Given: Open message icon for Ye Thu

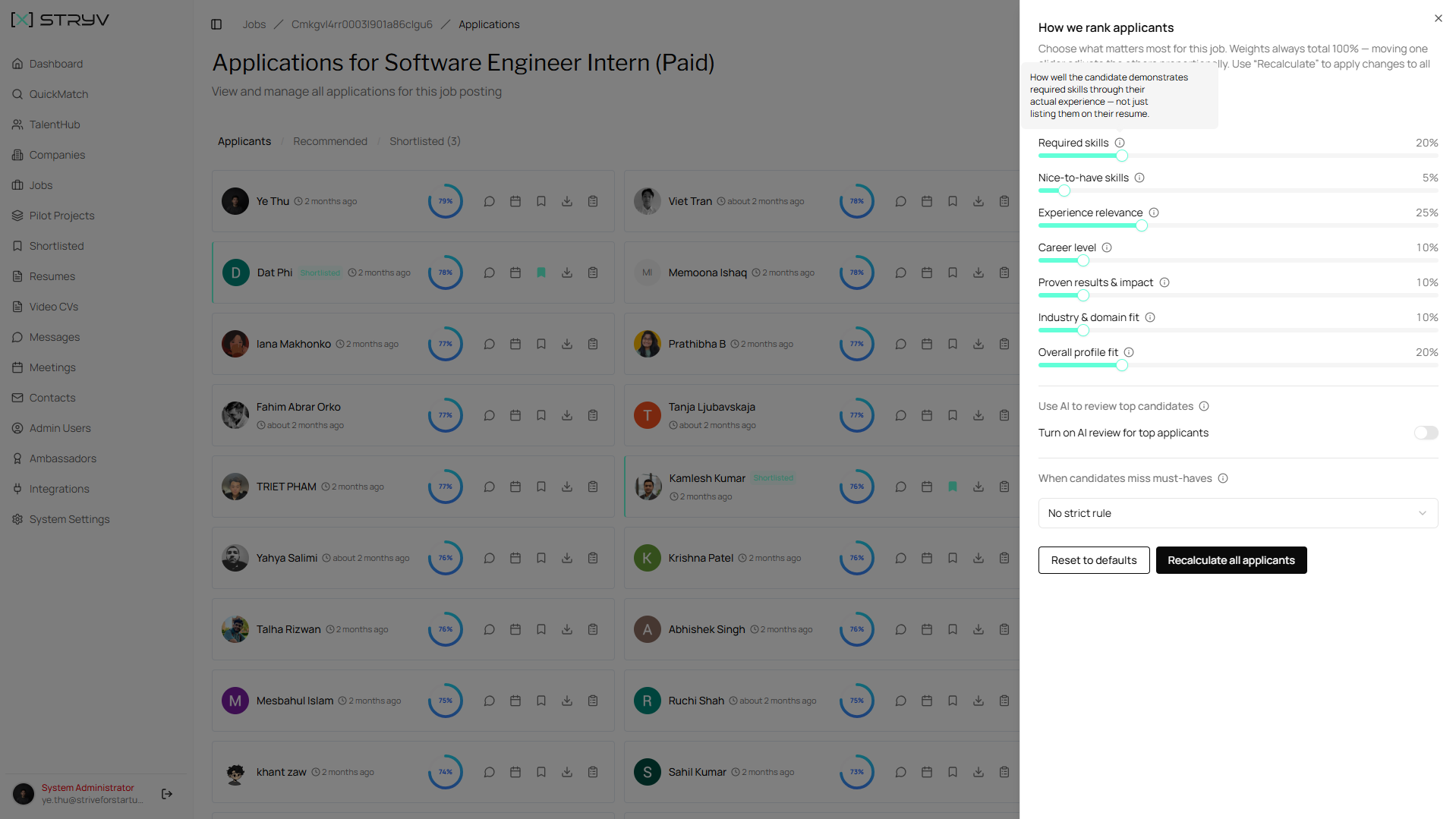Looking at the screenshot, I should coord(490,201).
